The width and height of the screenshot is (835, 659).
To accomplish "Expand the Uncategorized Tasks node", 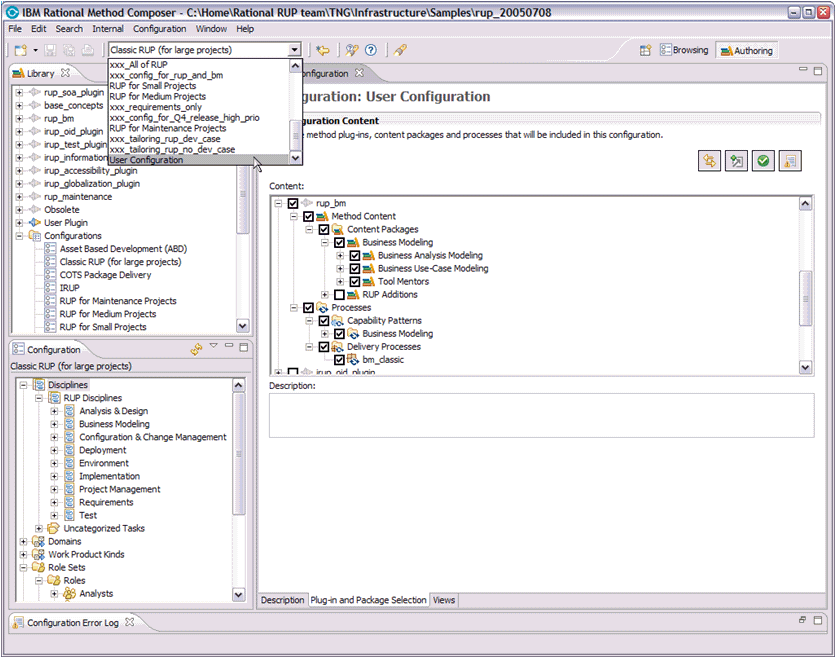I will [39, 528].
